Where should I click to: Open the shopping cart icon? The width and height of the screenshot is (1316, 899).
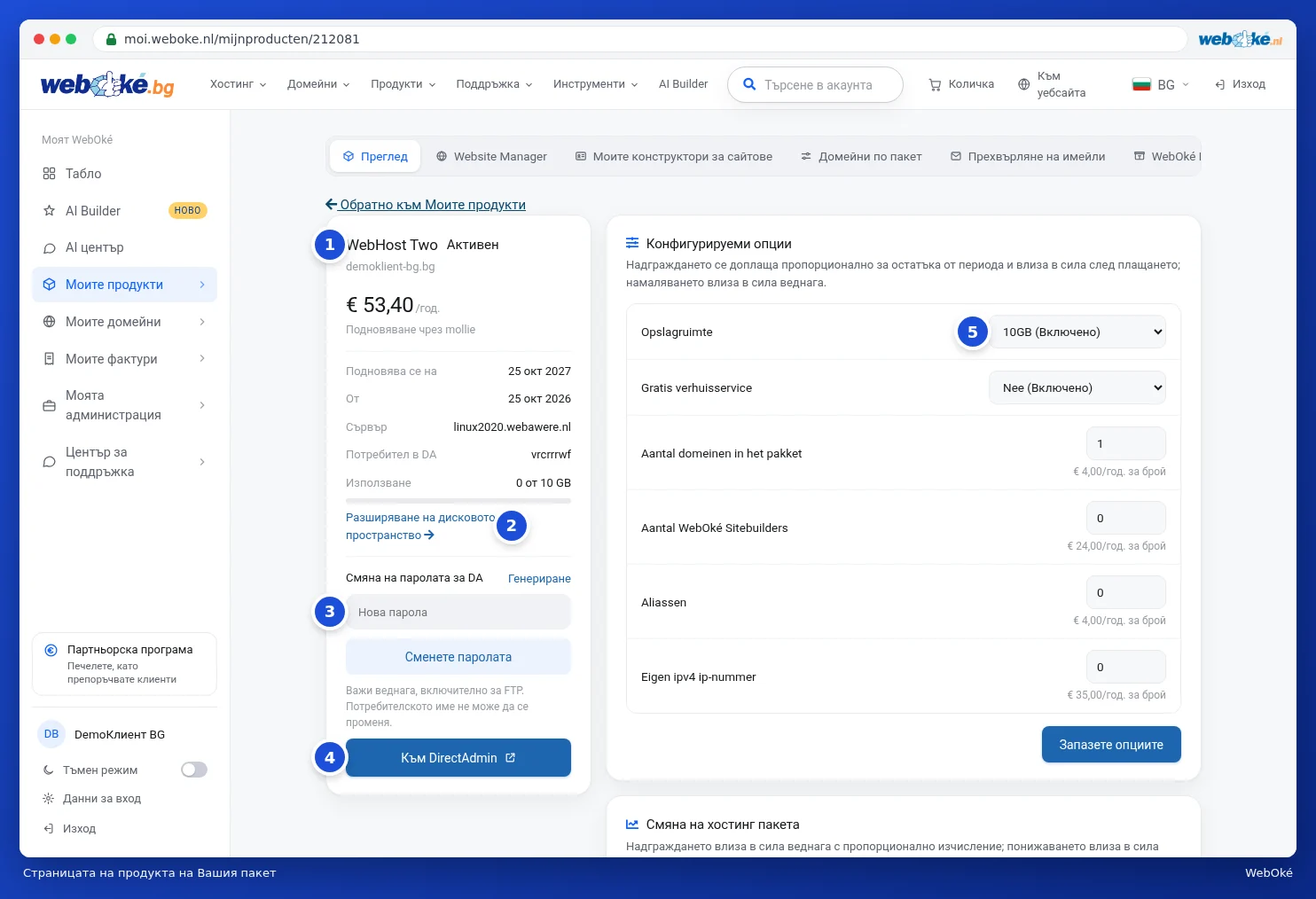[x=935, y=84]
